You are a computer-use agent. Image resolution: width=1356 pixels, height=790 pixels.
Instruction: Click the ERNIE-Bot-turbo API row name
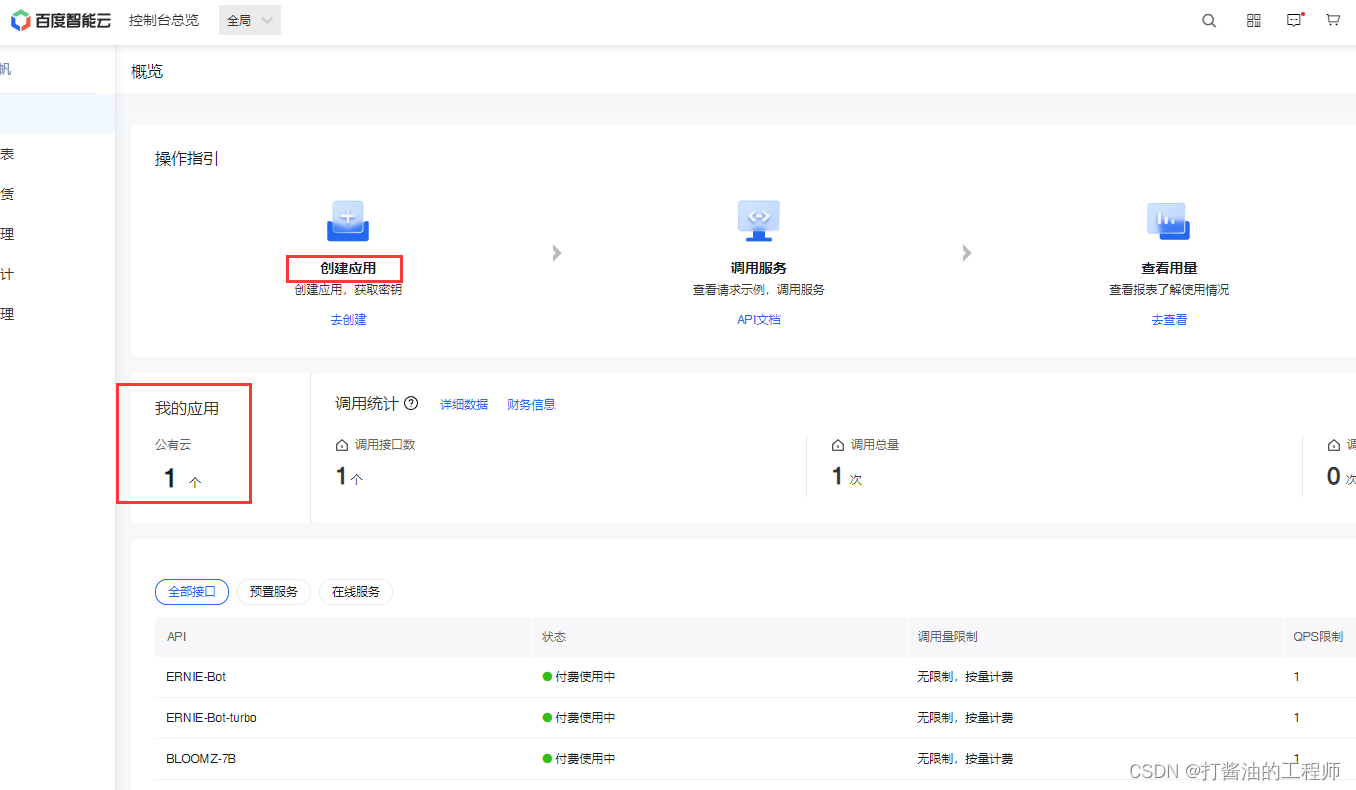[x=211, y=718]
